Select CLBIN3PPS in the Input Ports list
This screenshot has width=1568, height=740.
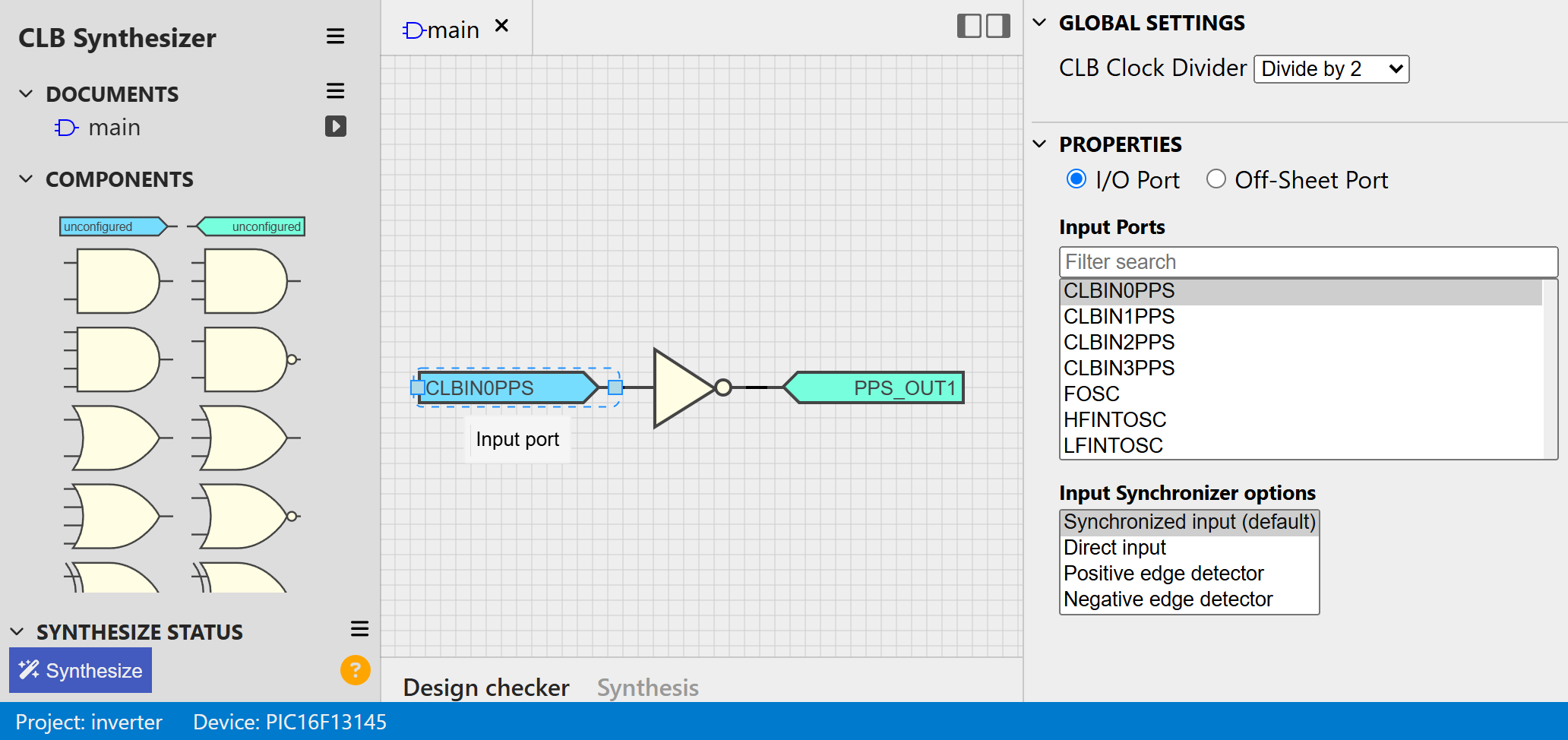pos(1301,368)
